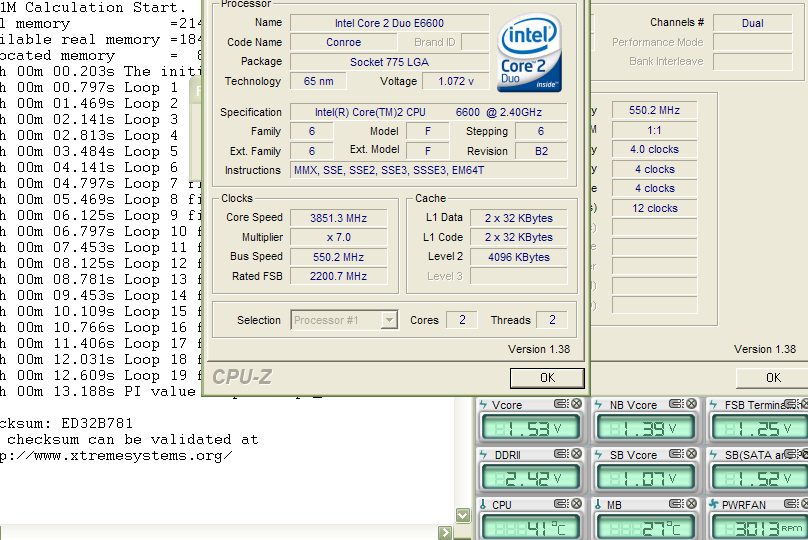Close the SB Vcore monitor widget
808x540 pixels.
point(692,454)
